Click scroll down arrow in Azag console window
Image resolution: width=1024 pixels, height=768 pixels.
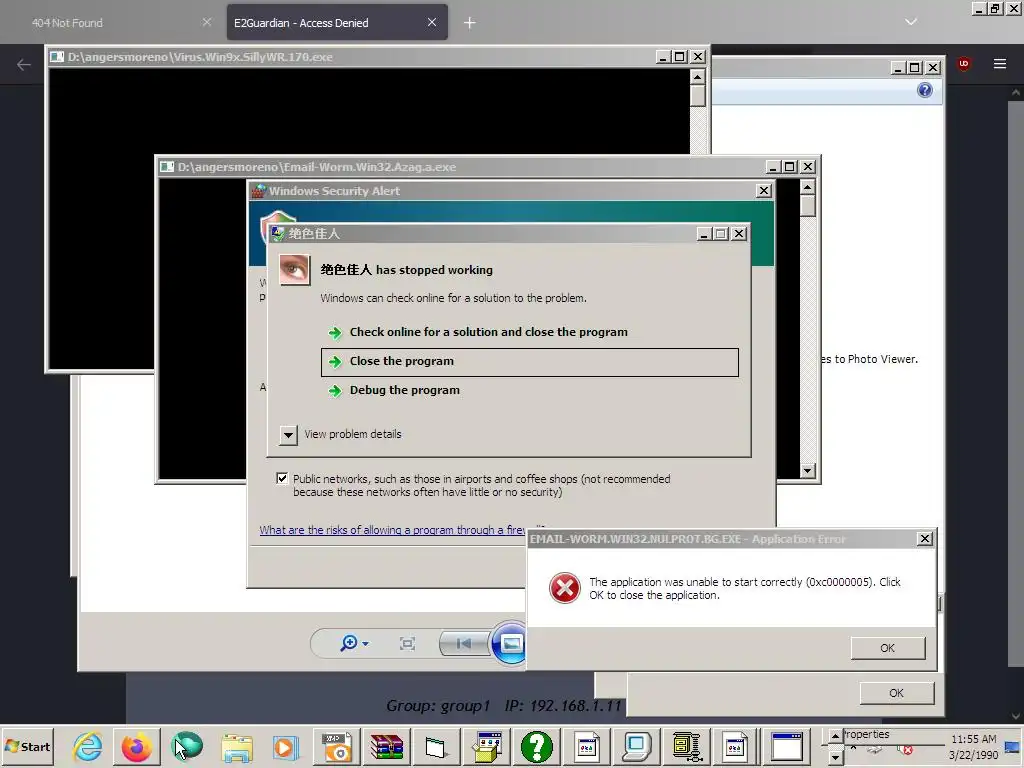(808, 471)
